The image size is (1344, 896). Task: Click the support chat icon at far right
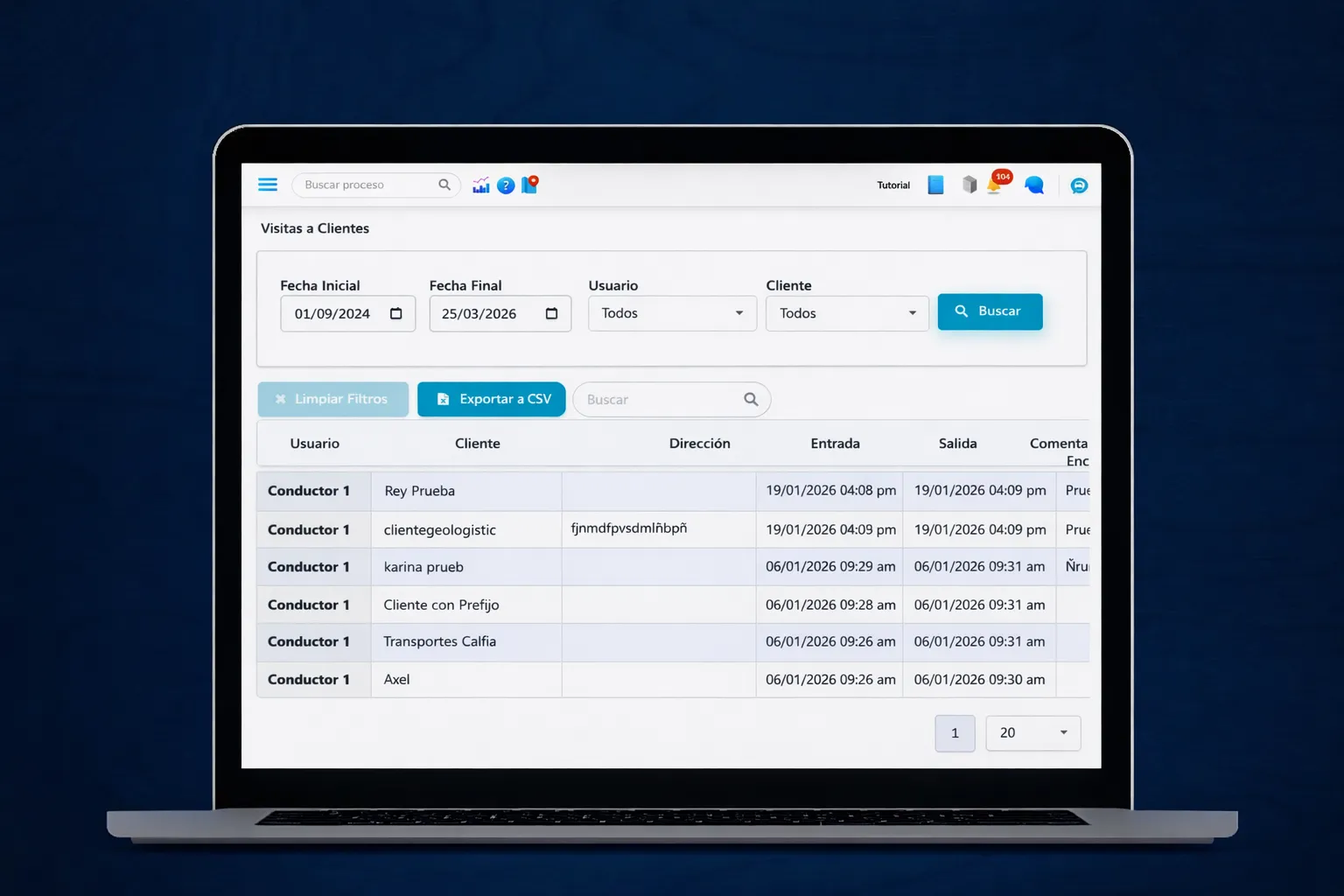[1079, 185]
